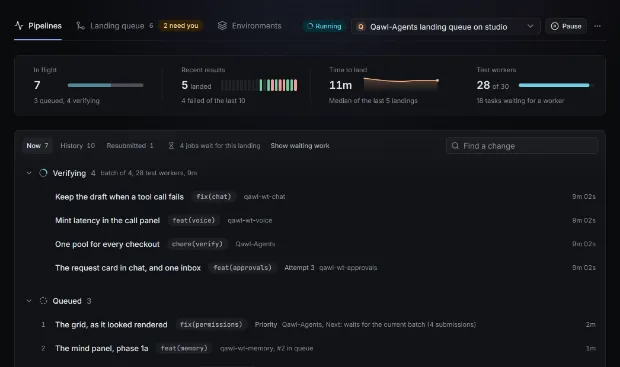Open the Pipelines tab
Viewport: 620px width, 367px height.
tap(38, 26)
